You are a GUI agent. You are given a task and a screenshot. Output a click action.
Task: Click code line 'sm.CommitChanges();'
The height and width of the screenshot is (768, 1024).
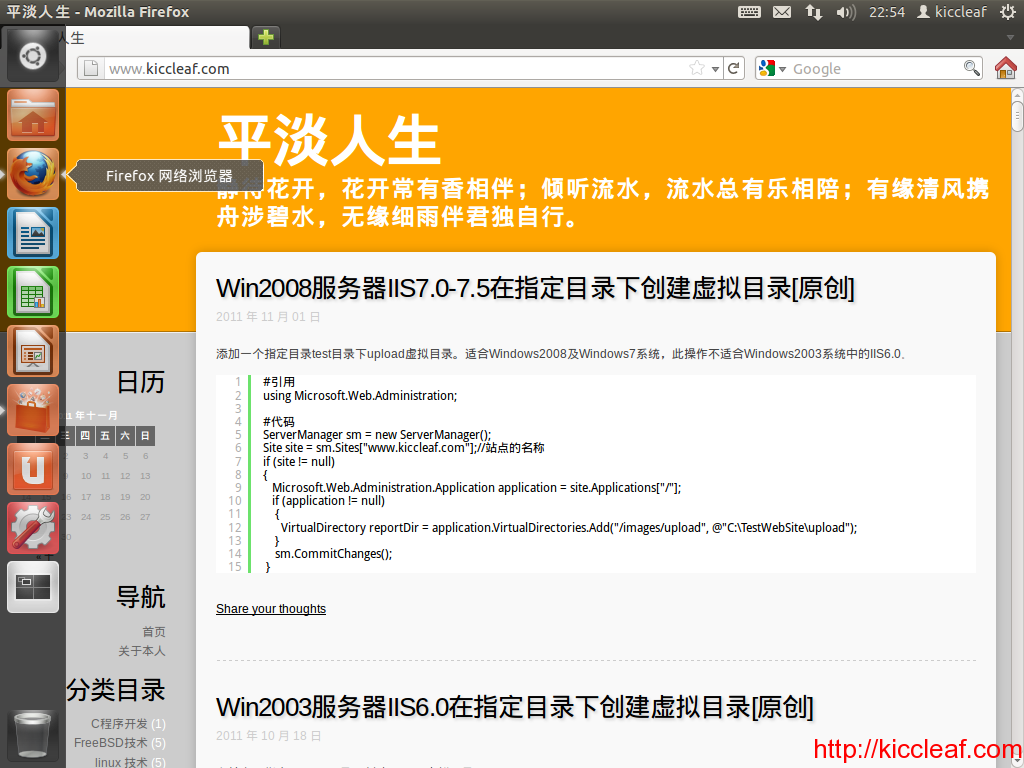click(x=333, y=554)
